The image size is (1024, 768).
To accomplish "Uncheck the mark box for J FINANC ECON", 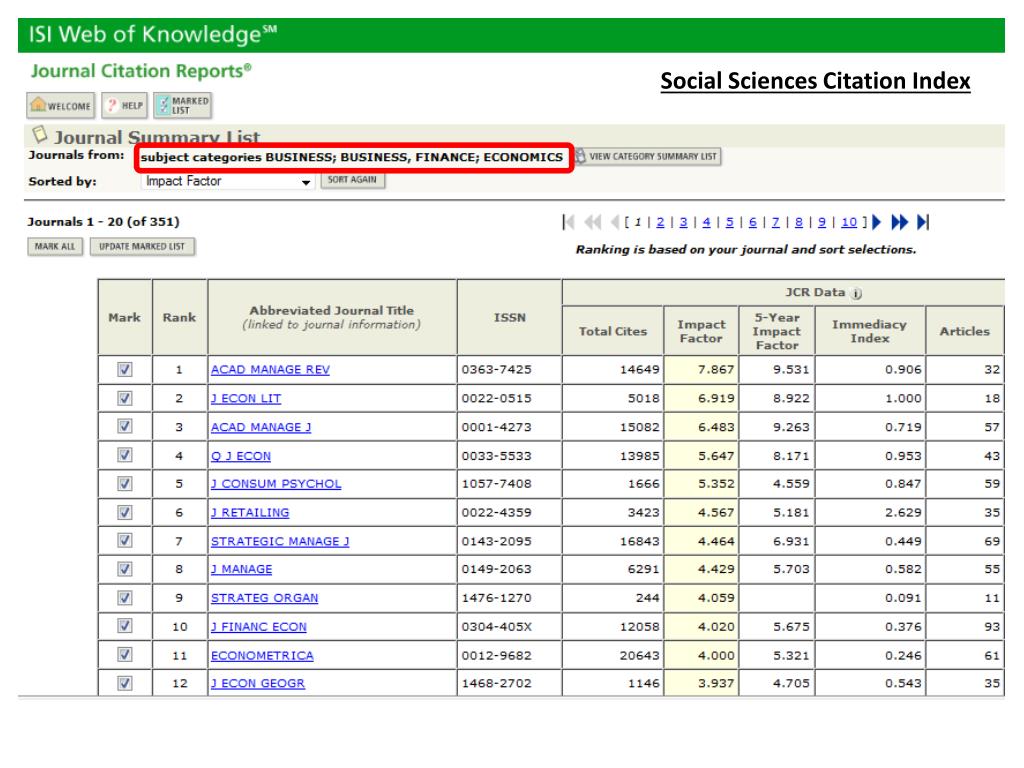I will (125, 626).
